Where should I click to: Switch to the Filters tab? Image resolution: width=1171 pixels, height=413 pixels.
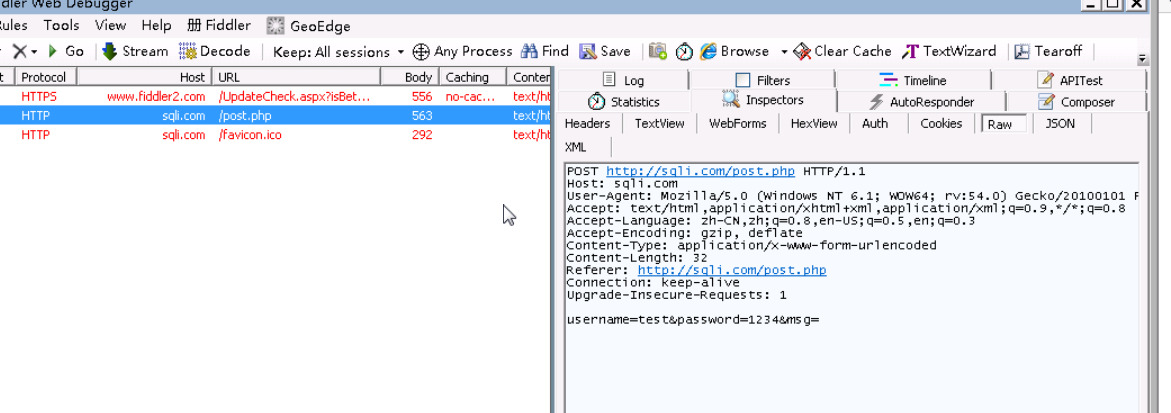click(x=762, y=80)
